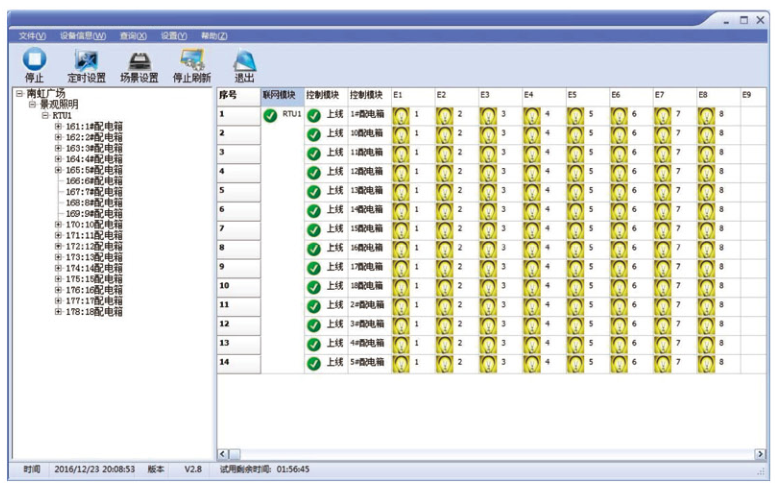This screenshot has height=486, width=775.
Task: Open the 文件(V) menu
Action: [32, 35]
